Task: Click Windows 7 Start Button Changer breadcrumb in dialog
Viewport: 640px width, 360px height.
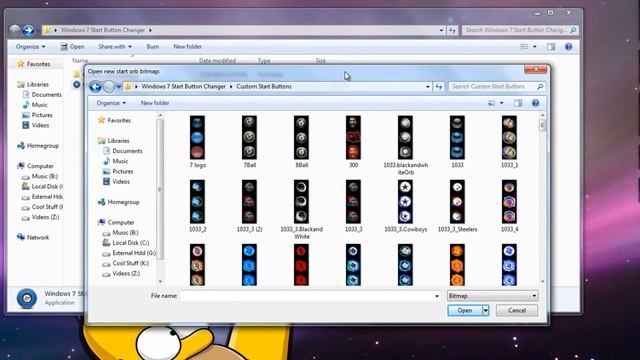Action: coord(183,87)
